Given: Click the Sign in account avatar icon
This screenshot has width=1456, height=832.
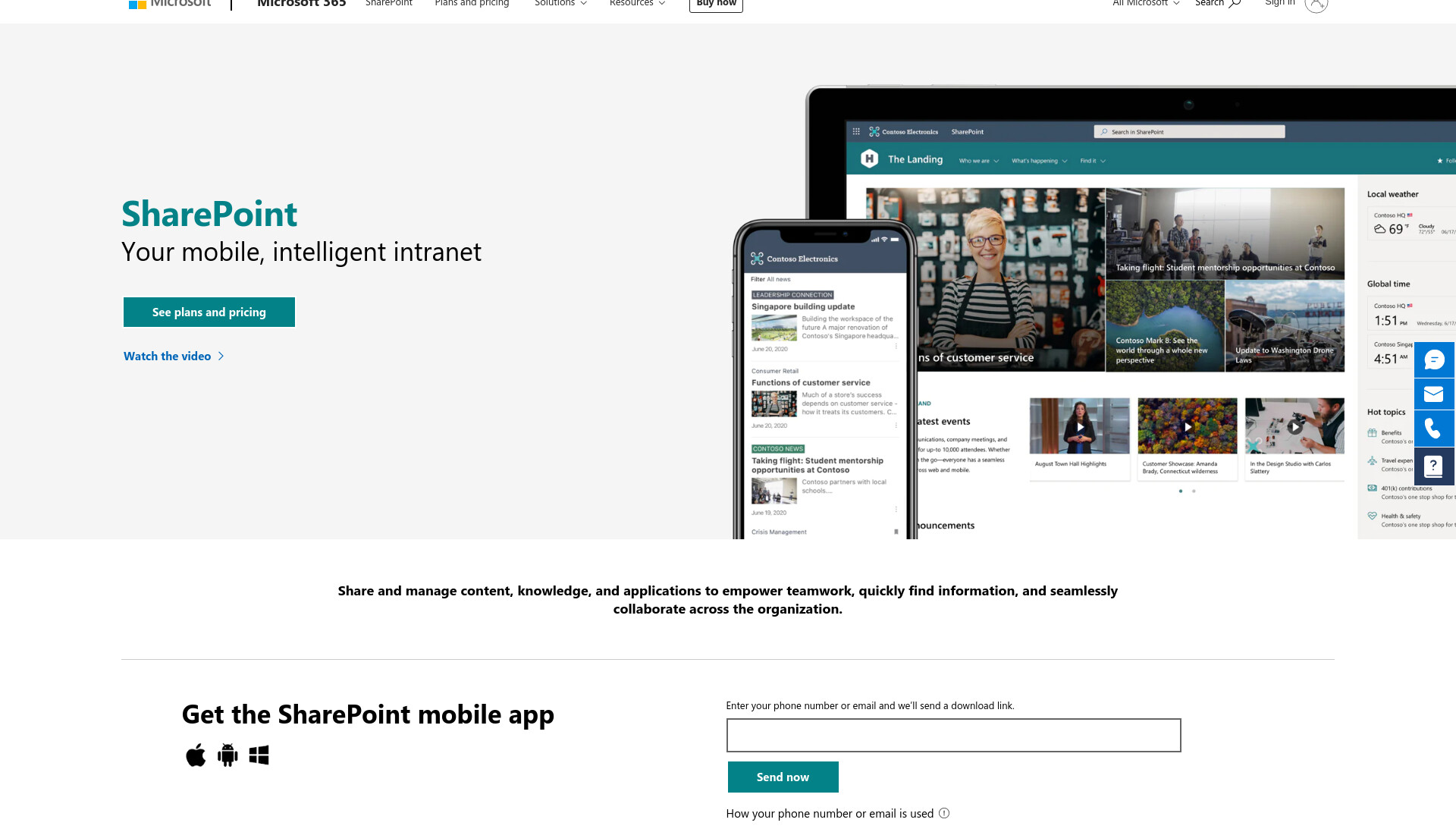Looking at the screenshot, I should pyautogui.click(x=1316, y=4).
